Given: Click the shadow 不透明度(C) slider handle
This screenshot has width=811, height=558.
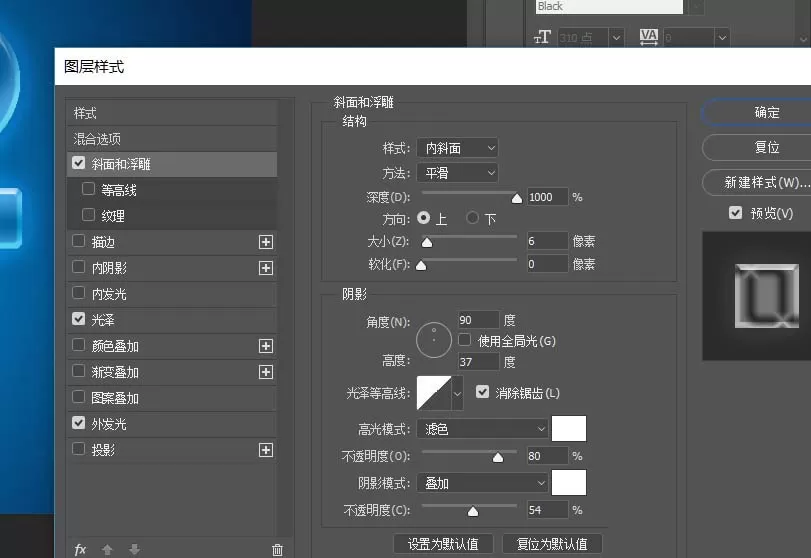Looking at the screenshot, I should pos(473,512).
